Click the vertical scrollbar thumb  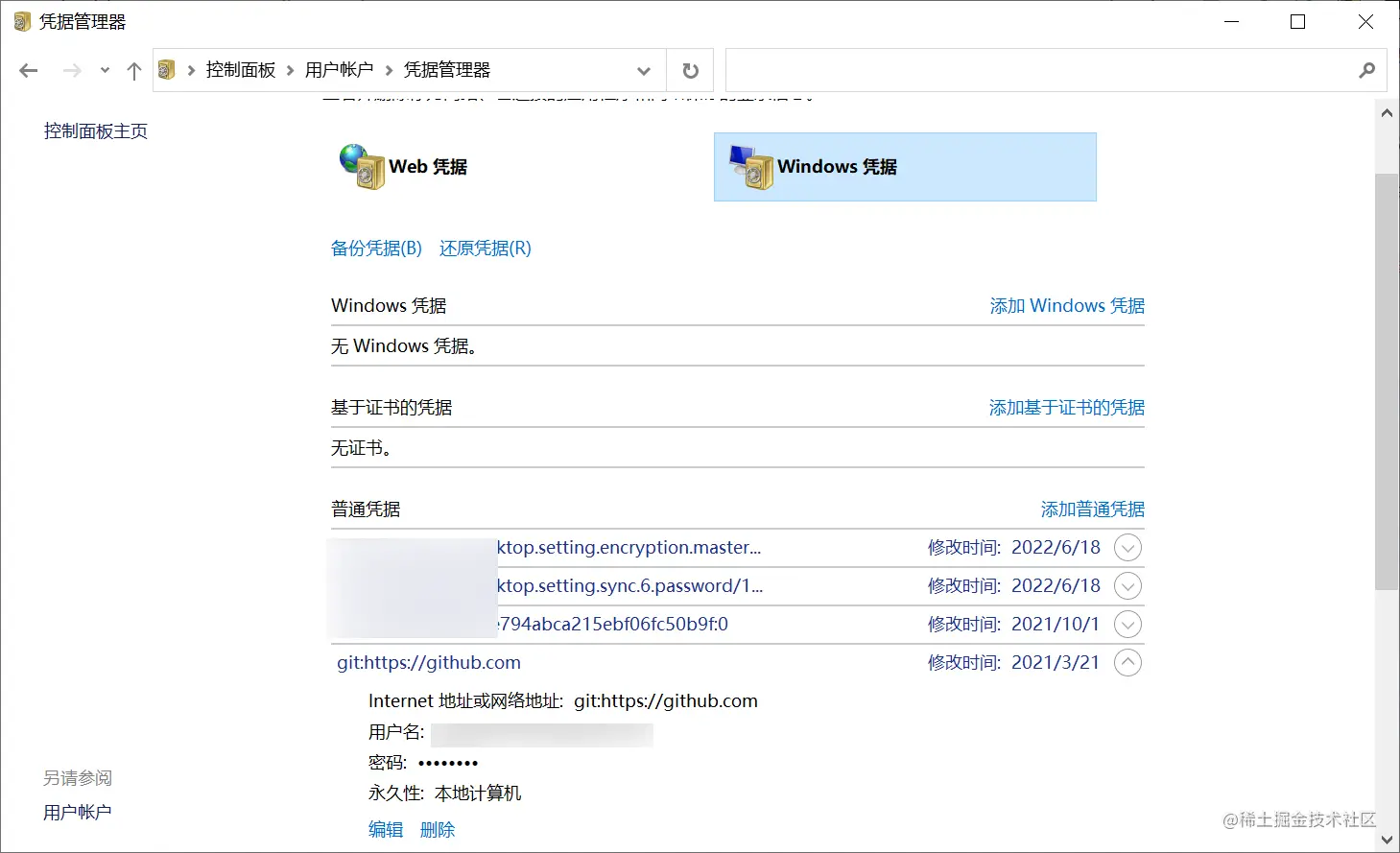coord(1387,382)
